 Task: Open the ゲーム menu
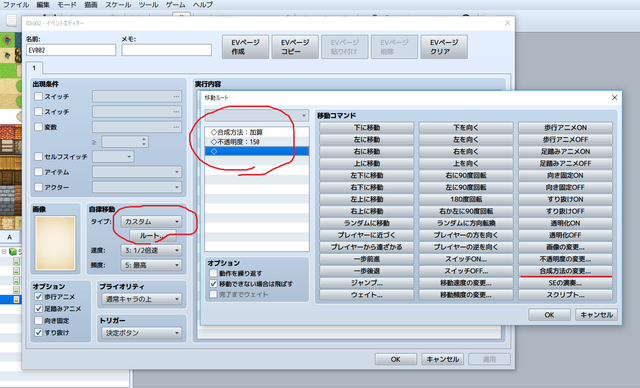(176, 5)
